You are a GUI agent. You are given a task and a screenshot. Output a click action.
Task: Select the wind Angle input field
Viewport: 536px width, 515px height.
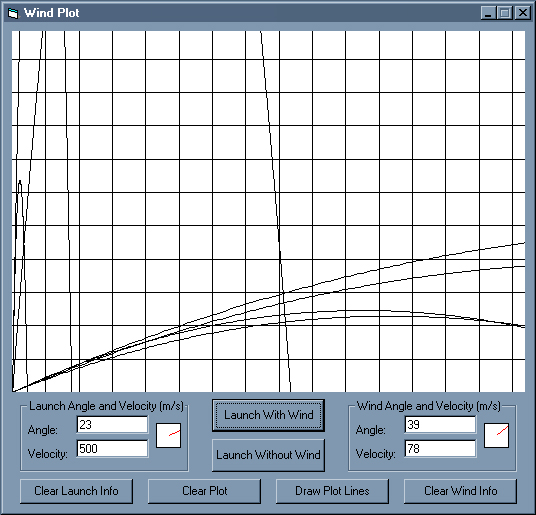[x=440, y=425]
